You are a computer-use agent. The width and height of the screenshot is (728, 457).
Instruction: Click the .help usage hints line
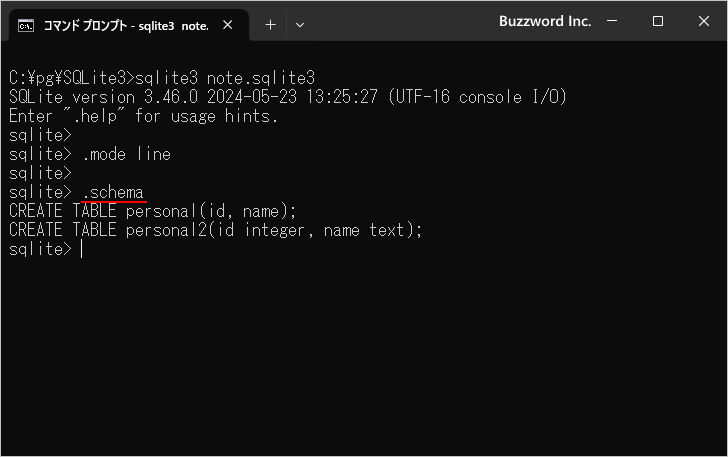click(x=143, y=116)
